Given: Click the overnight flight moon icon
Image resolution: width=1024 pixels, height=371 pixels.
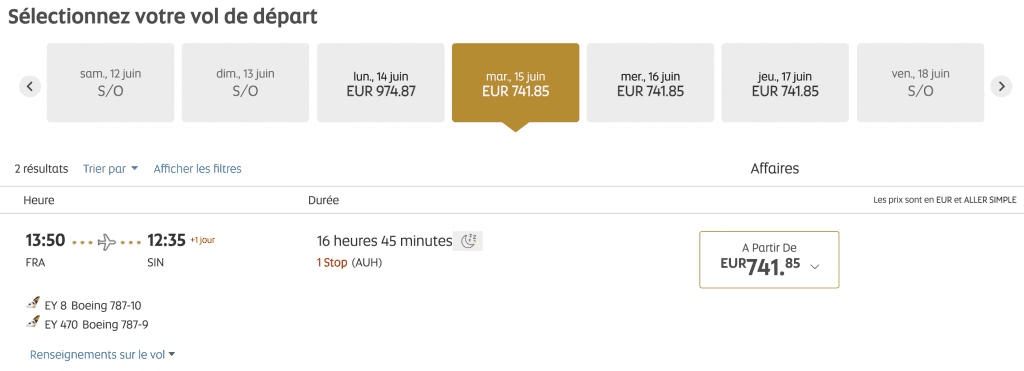Looking at the screenshot, I should tap(468, 241).
